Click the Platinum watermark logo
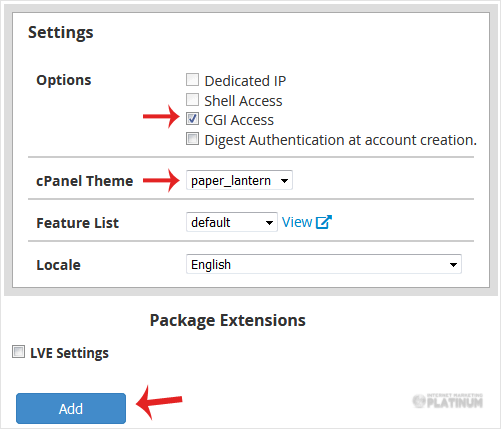Viewport: 501px width, 429px height. 448,401
